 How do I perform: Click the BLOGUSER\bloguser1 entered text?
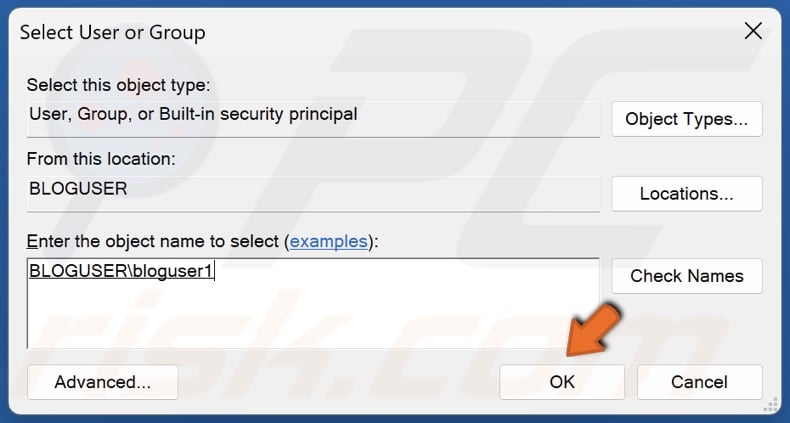click(x=121, y=270)
